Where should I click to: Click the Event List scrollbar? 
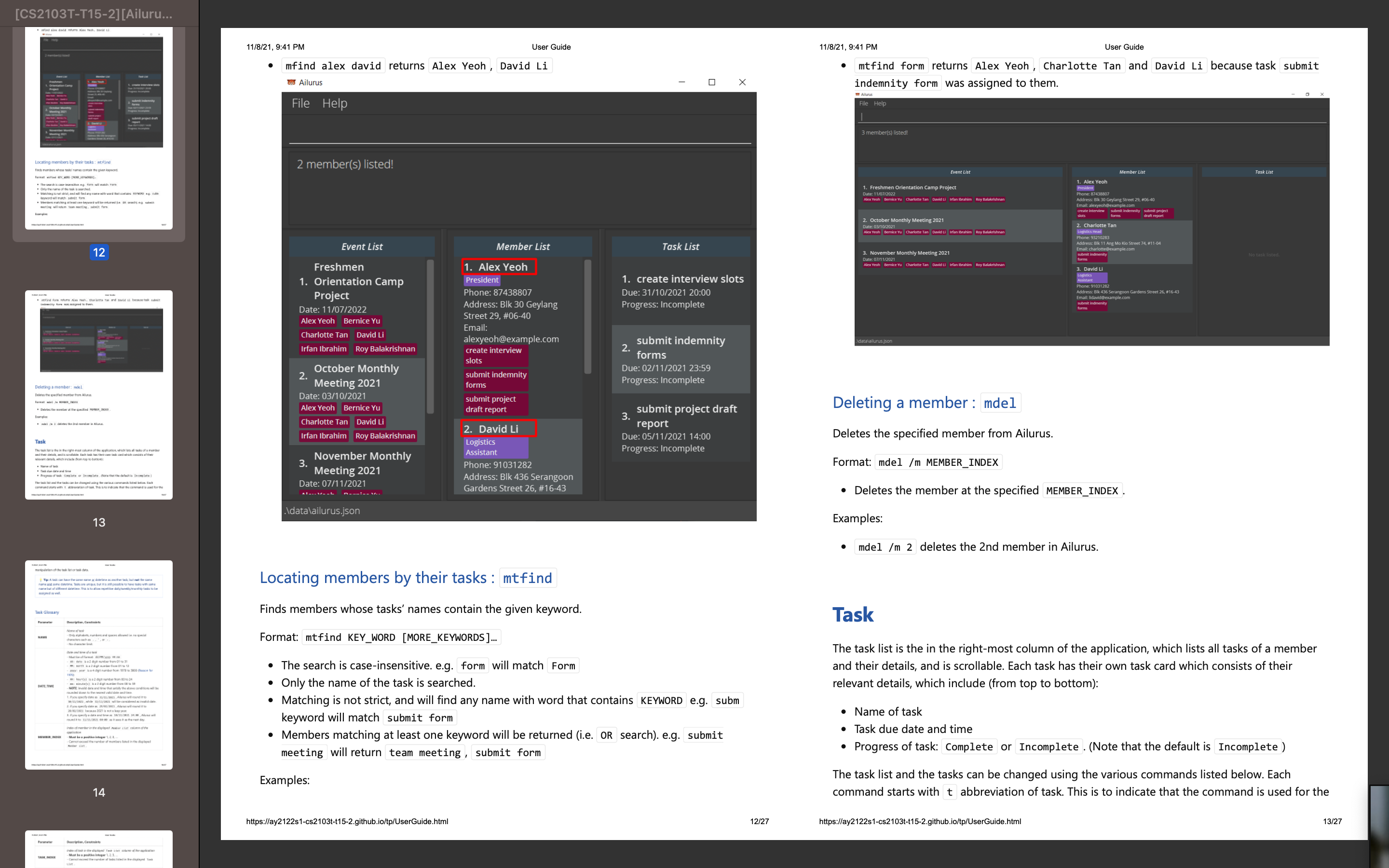pos(430,337)
